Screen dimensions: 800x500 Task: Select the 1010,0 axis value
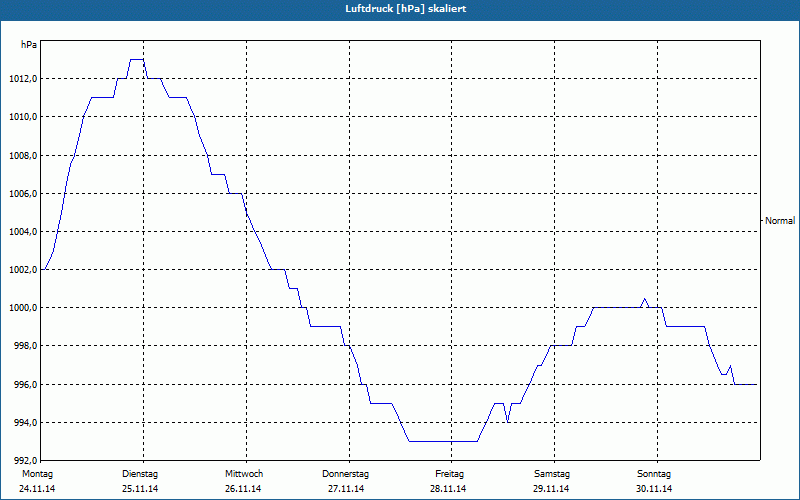[x=23, y=117]
